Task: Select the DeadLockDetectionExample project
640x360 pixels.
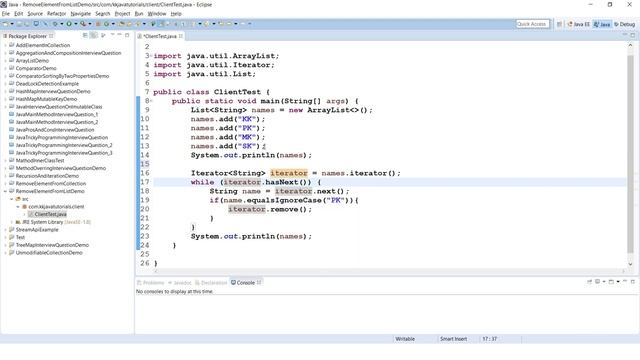Action: [x=47, y=84]
